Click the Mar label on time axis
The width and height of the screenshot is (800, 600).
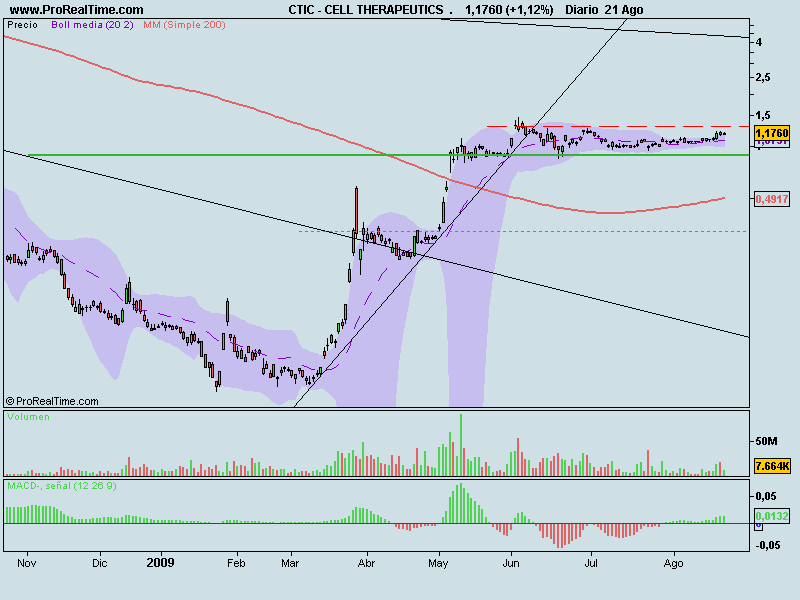pyautogui.click(x=290, y=563)
